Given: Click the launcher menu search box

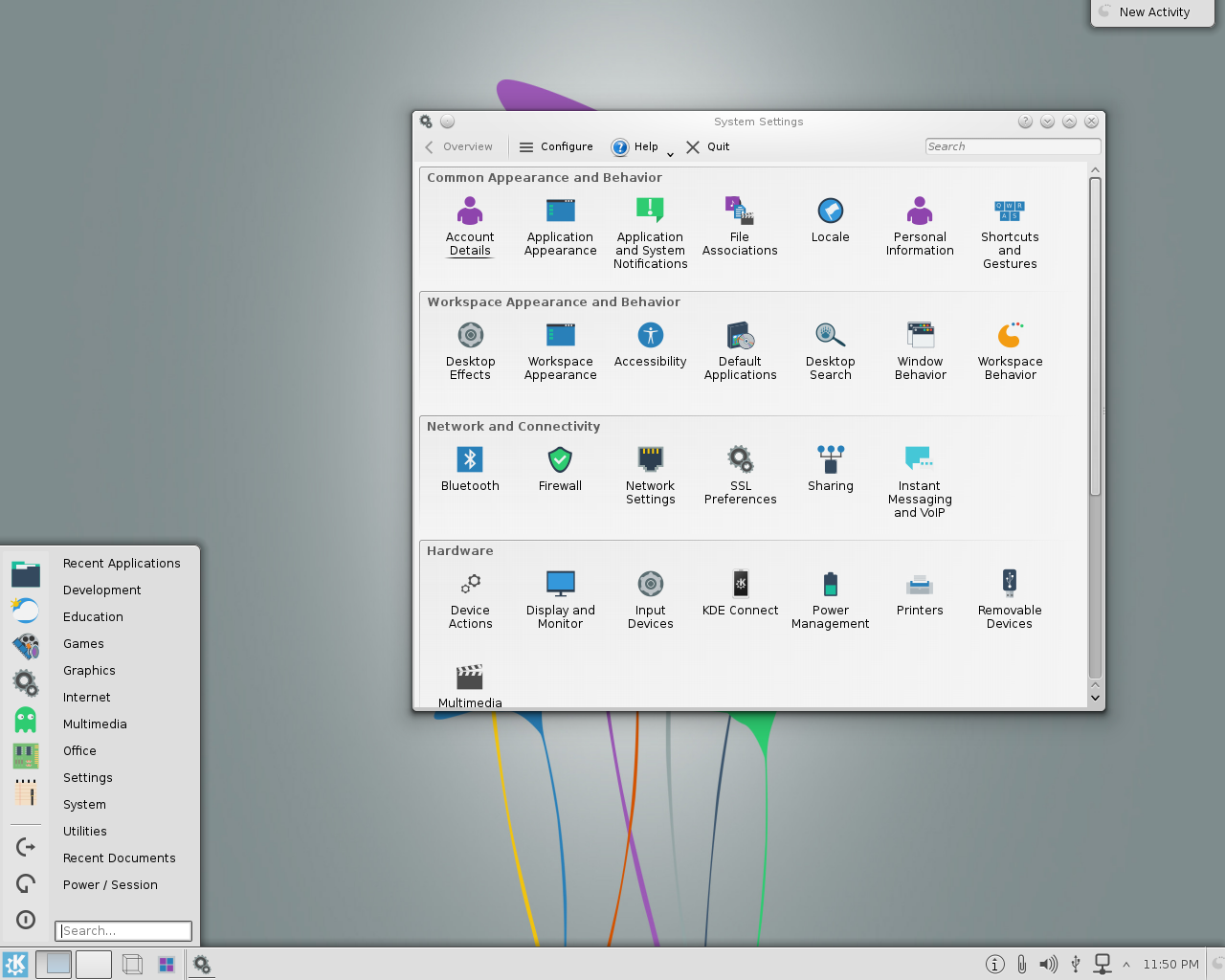Looking at the screenshot, I should tap(123, 931).
